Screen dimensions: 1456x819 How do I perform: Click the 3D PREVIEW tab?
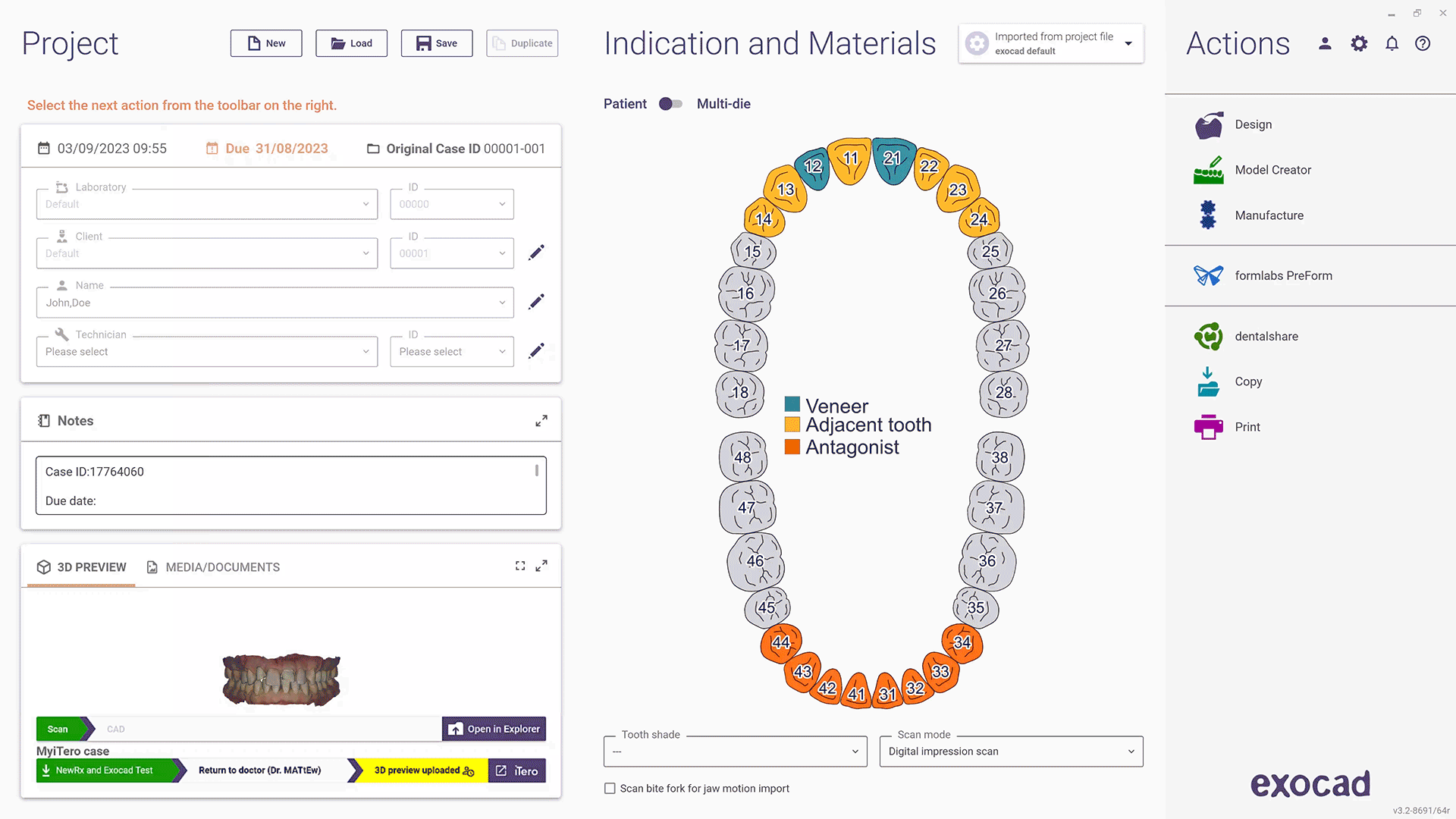[82, 567]
